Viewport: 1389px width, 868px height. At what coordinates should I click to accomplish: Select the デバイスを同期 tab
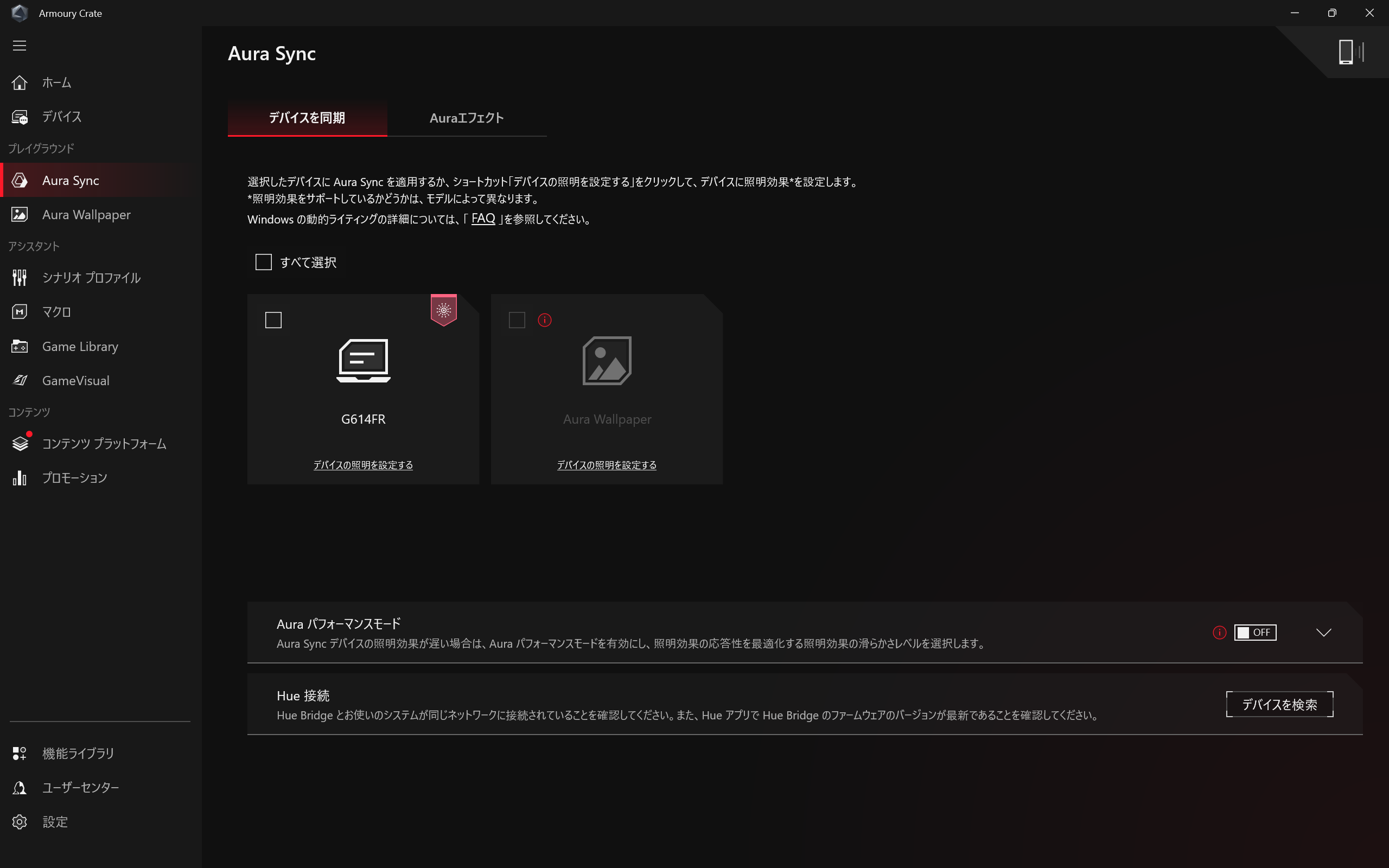[x=307, y=118]
